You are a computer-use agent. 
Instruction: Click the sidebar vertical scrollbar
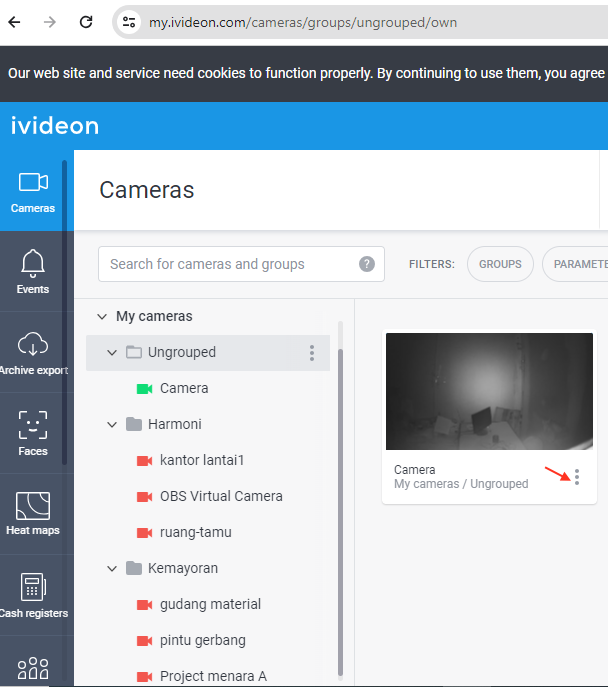(64, 312)
